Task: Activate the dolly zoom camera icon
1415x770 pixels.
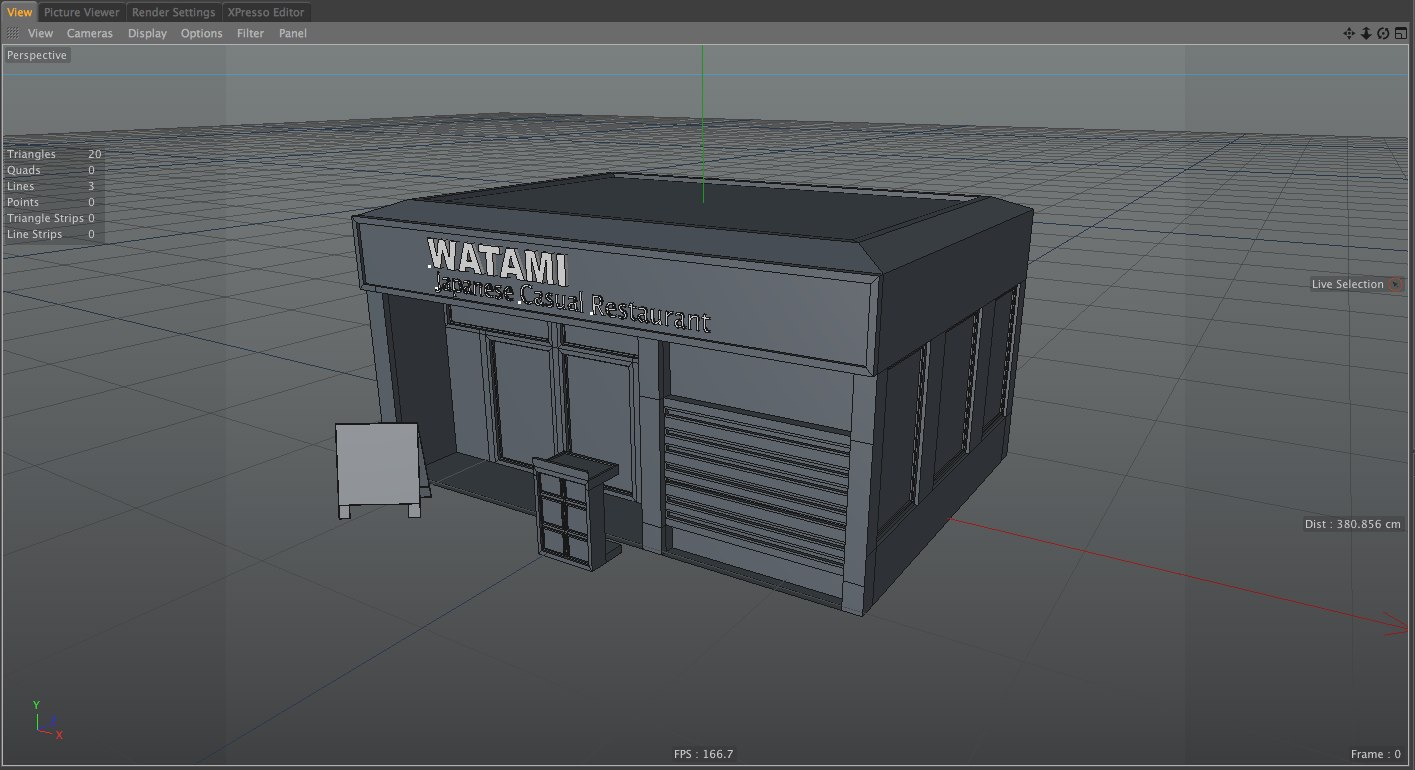Action: [1366, 33]
